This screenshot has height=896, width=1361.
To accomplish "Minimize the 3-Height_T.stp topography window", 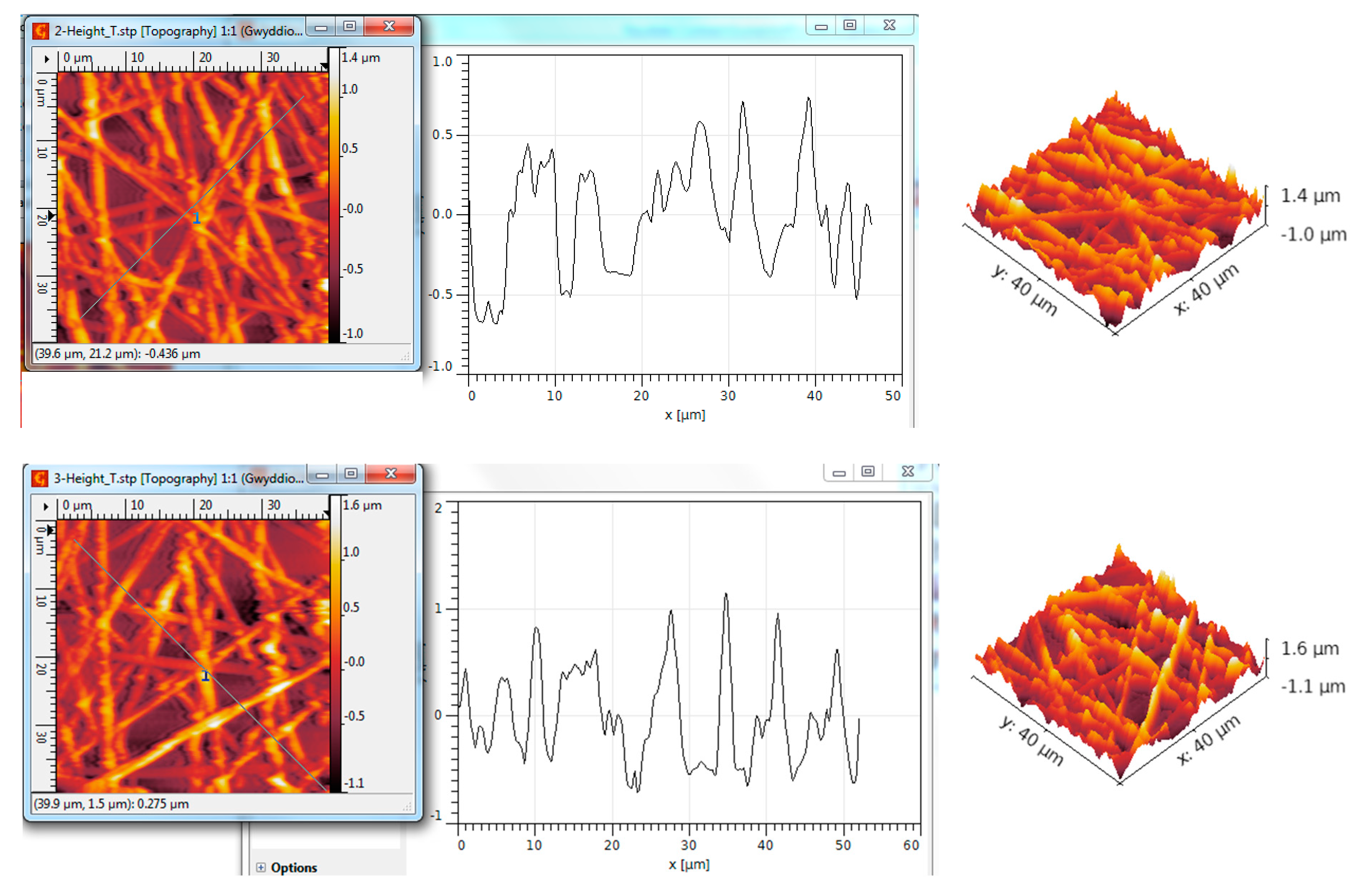I will 323,475.
